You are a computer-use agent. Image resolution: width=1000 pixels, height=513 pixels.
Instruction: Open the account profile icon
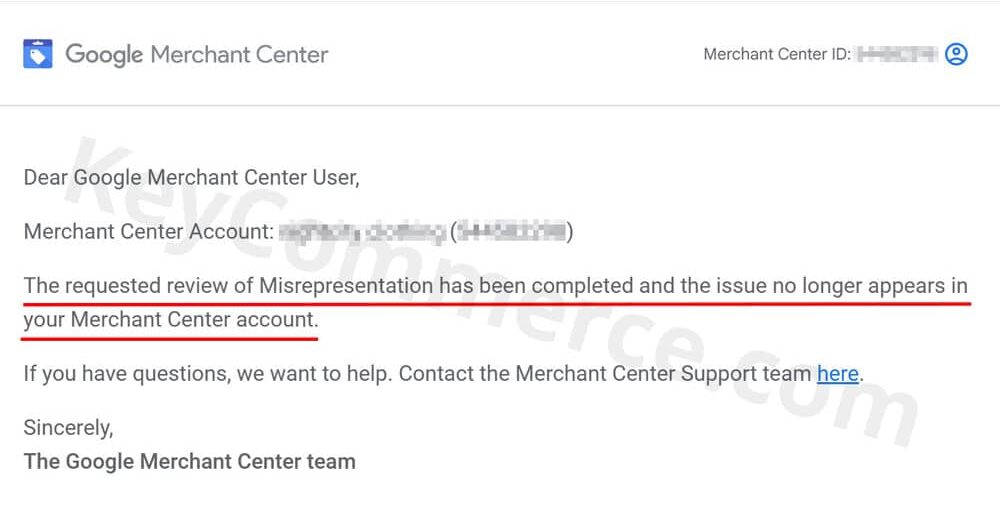956,54
